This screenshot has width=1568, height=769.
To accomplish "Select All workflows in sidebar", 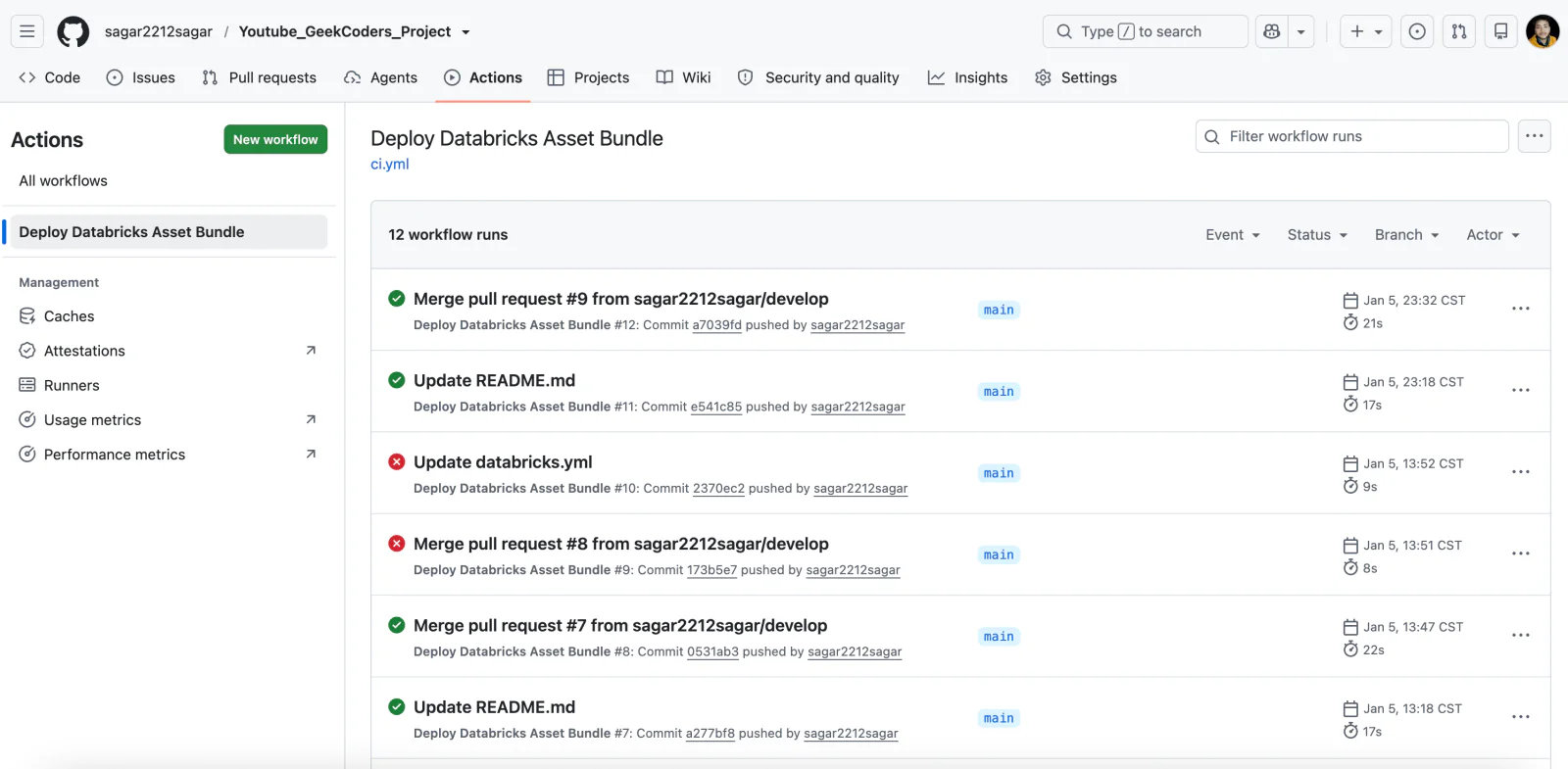I will pos(64,181).
